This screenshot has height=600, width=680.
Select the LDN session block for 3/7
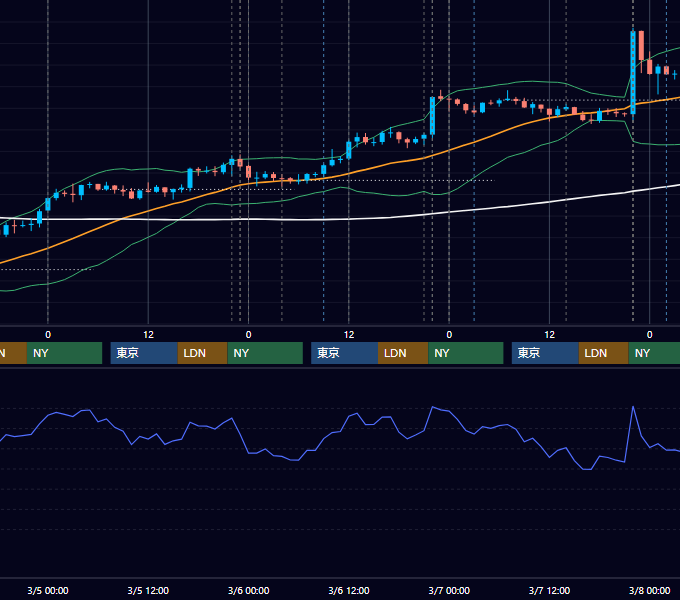[603, 353]
